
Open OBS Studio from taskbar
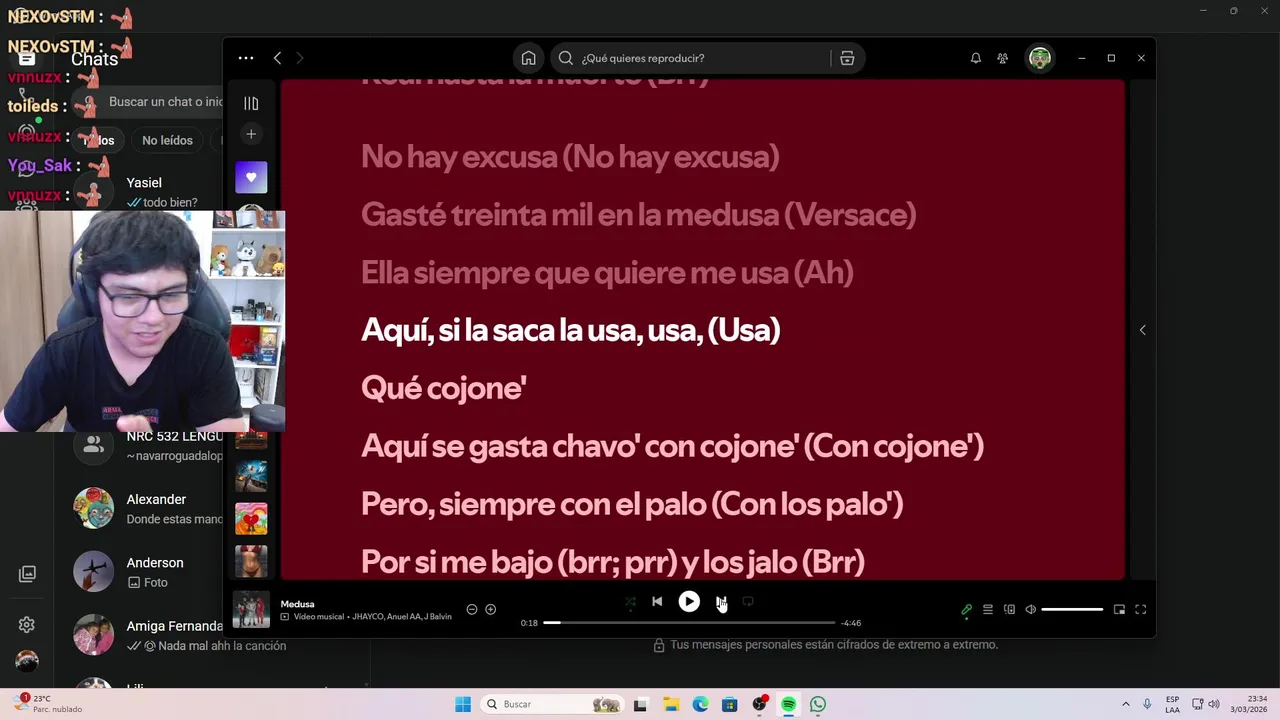pyautogui.click(x=760, y=704)
